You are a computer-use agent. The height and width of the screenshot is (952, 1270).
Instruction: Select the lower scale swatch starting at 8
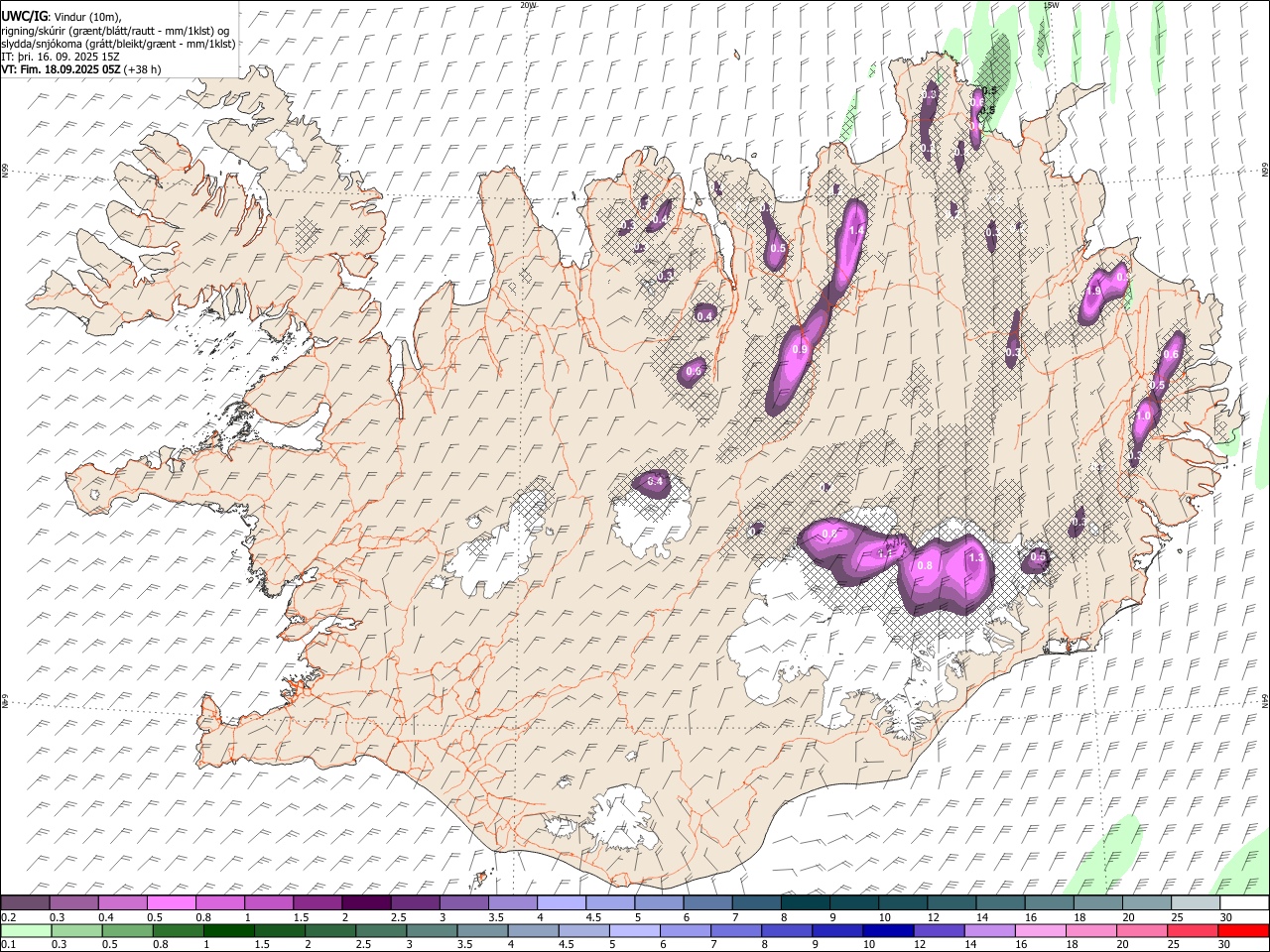(x=787, y=930)
